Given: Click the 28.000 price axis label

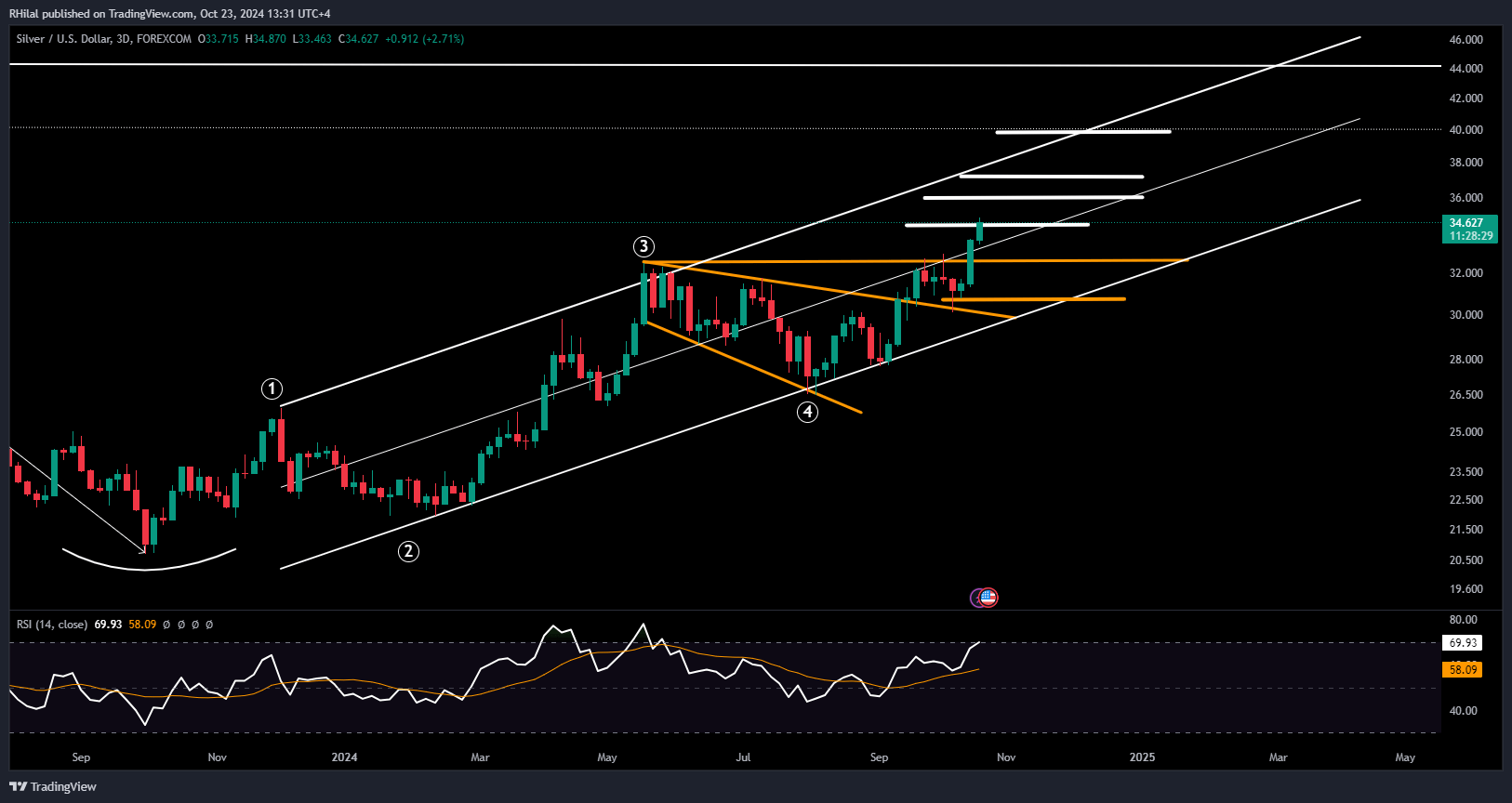Looking at the screenshot, I should 1466,360.
